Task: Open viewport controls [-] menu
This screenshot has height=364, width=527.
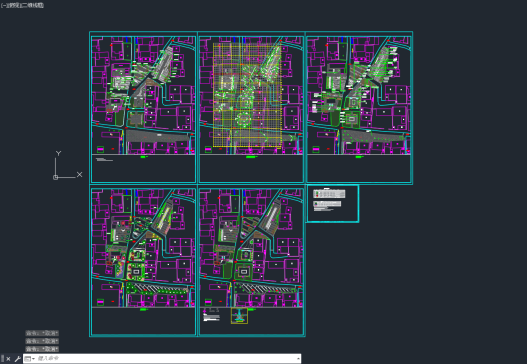Action: click(3, 5)
